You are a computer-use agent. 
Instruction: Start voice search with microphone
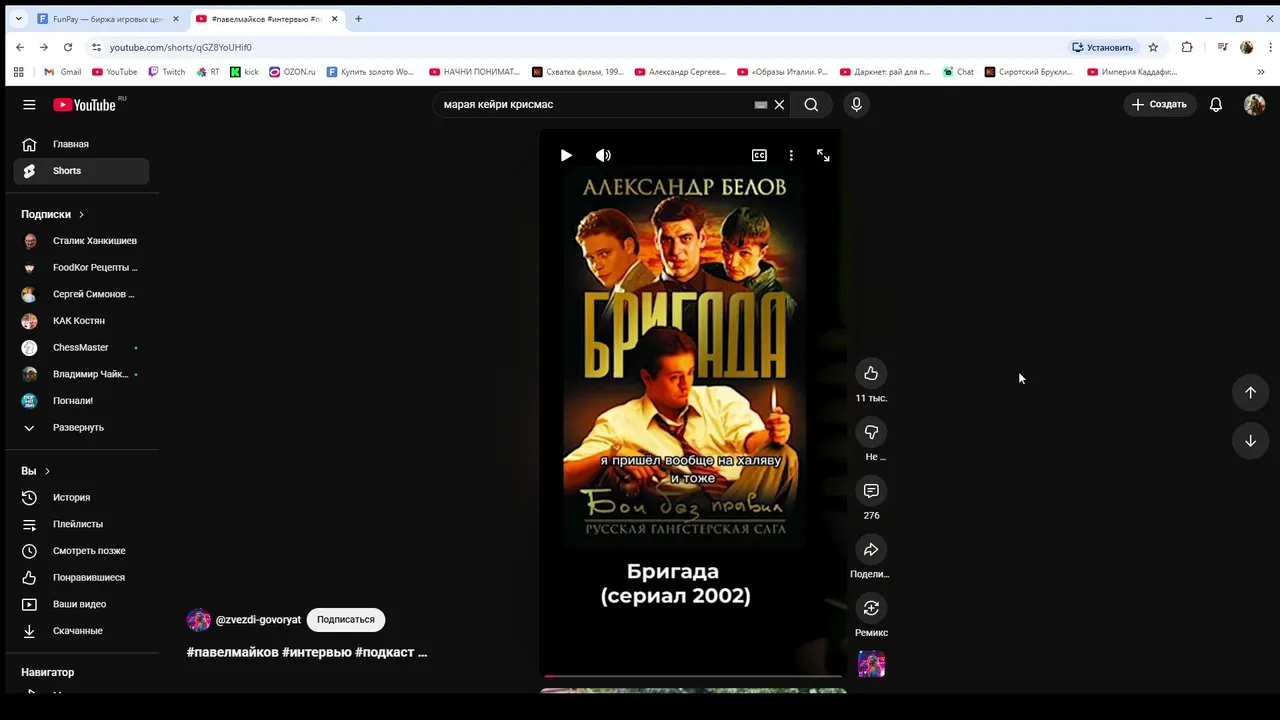point(856,104)
